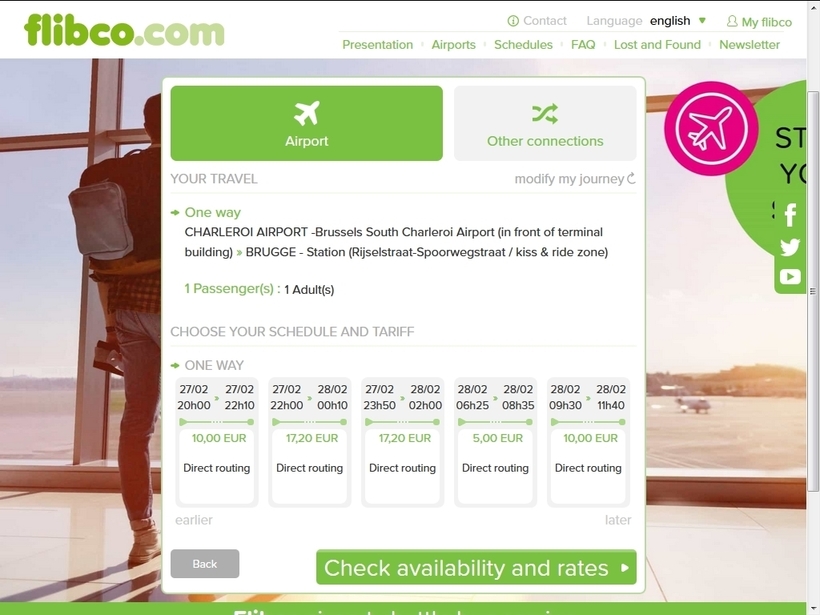
Task: Click the My flibco user icon
Action: [732, 21]
